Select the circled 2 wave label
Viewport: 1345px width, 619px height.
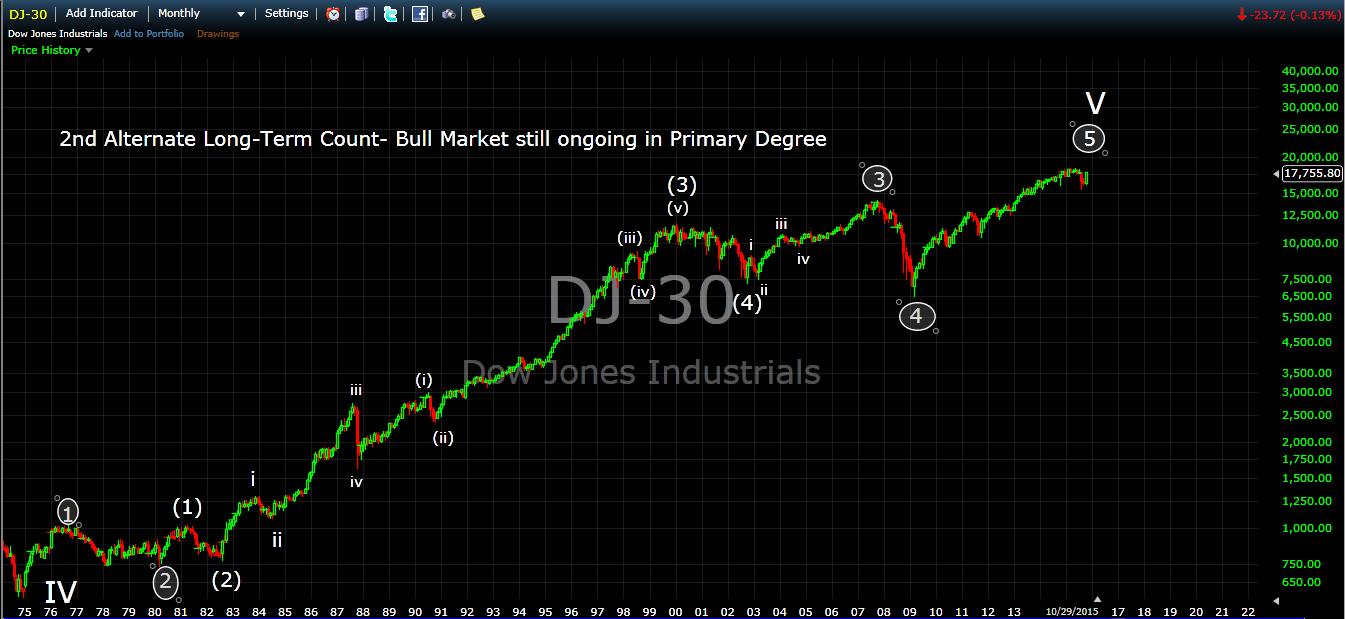(x=166, y=581)
